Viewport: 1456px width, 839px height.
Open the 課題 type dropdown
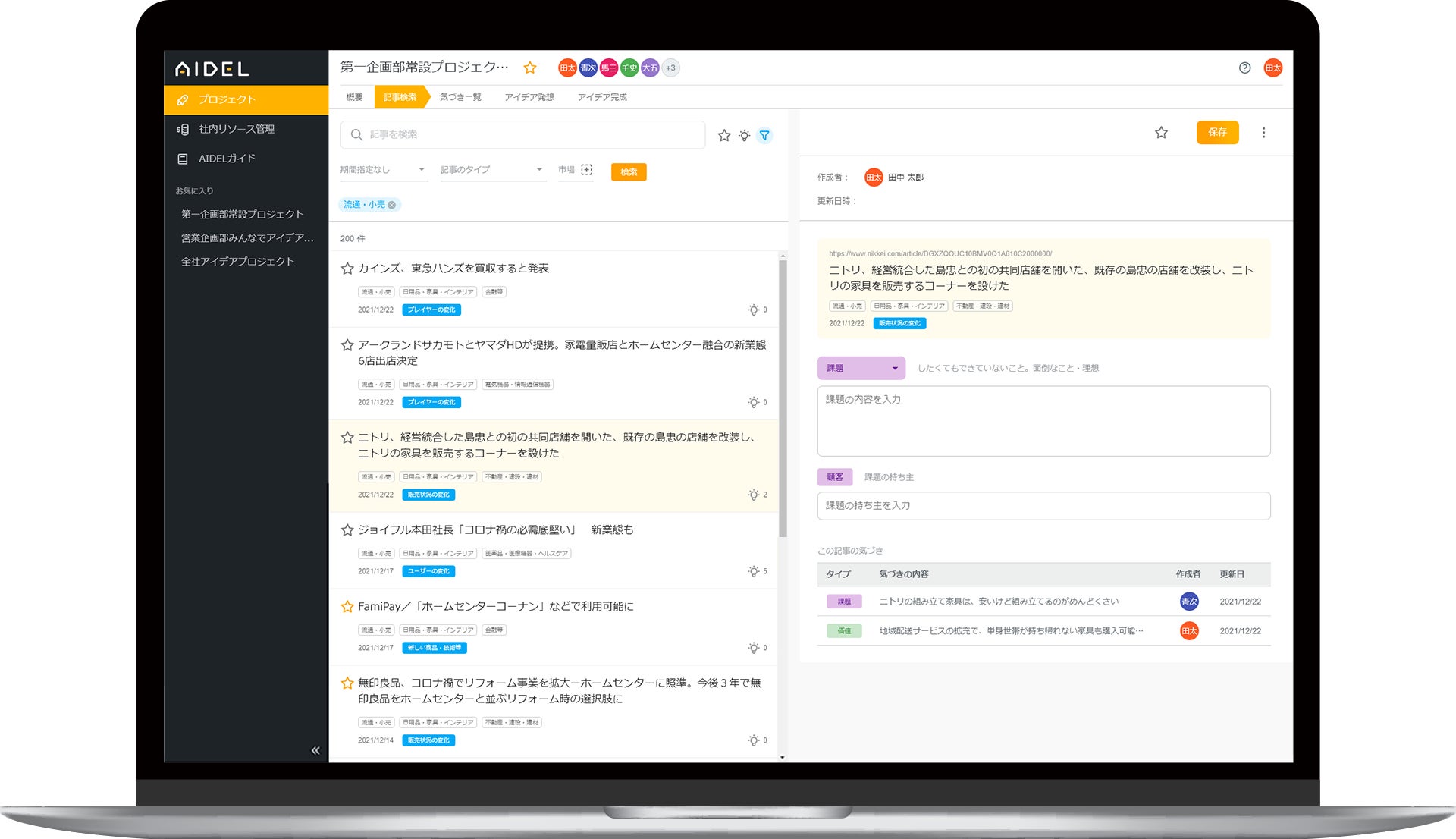point(861,368)
